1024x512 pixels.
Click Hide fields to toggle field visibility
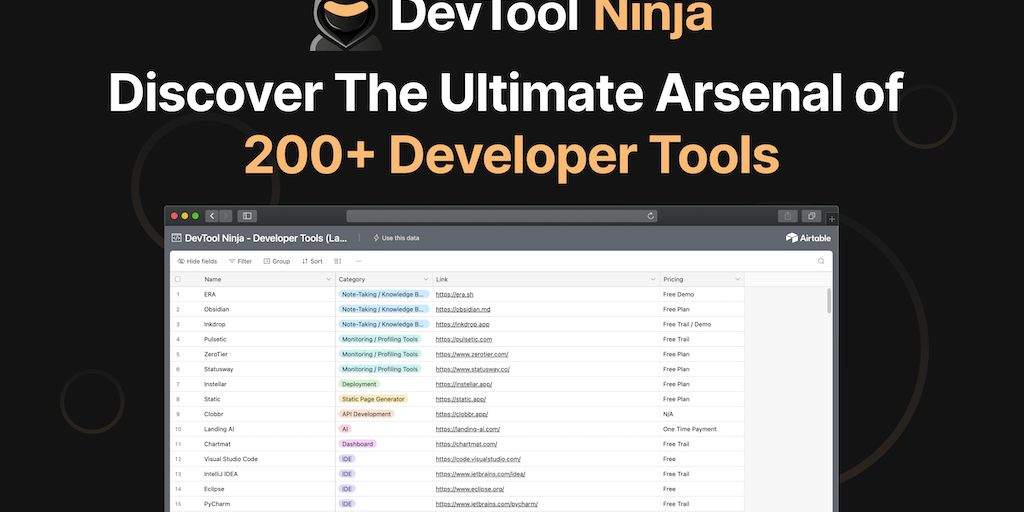point(197,261)
